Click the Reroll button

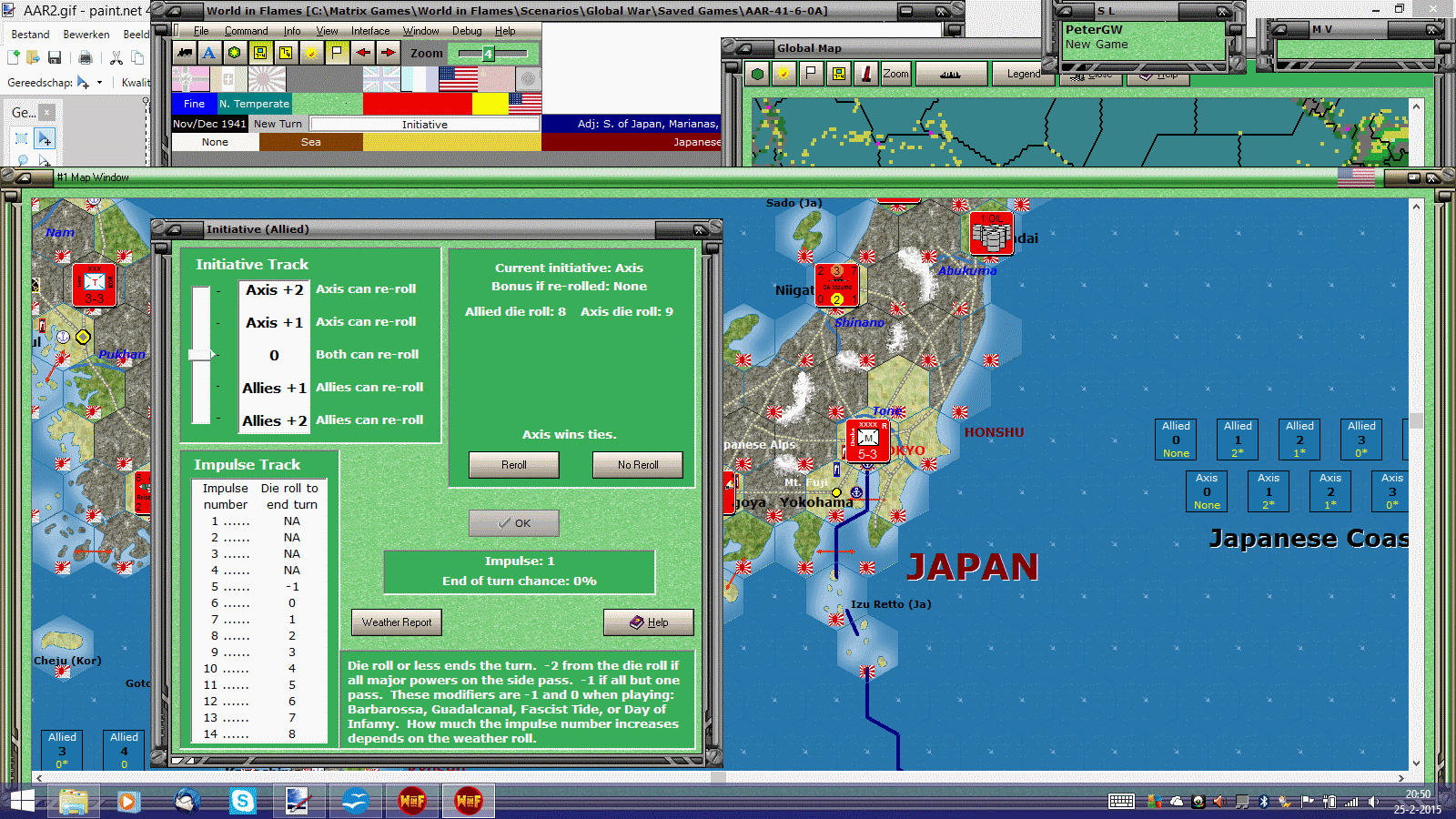[x=514, y=465]
